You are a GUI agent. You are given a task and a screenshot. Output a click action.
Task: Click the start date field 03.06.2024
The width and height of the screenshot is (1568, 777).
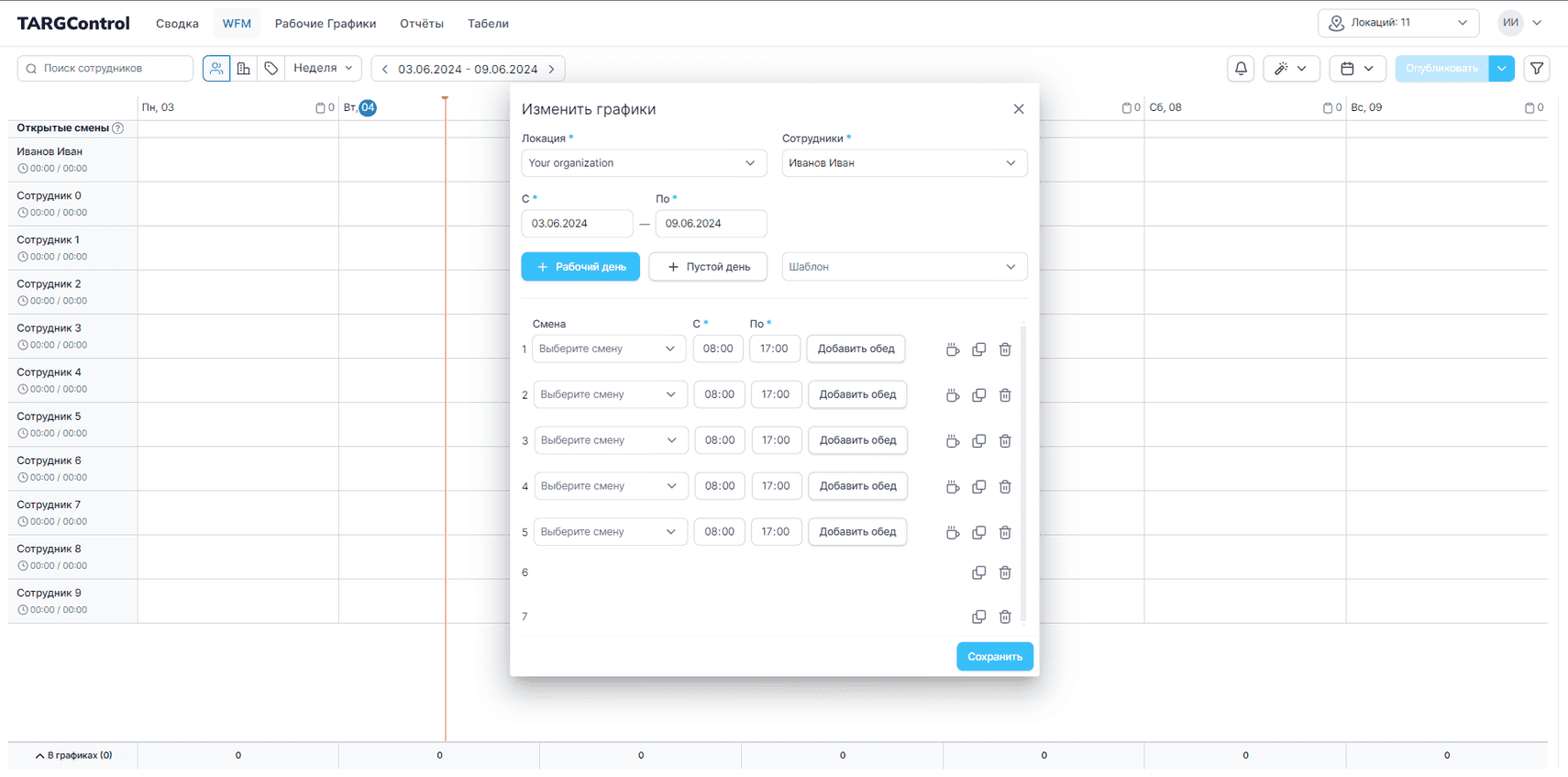577,224
